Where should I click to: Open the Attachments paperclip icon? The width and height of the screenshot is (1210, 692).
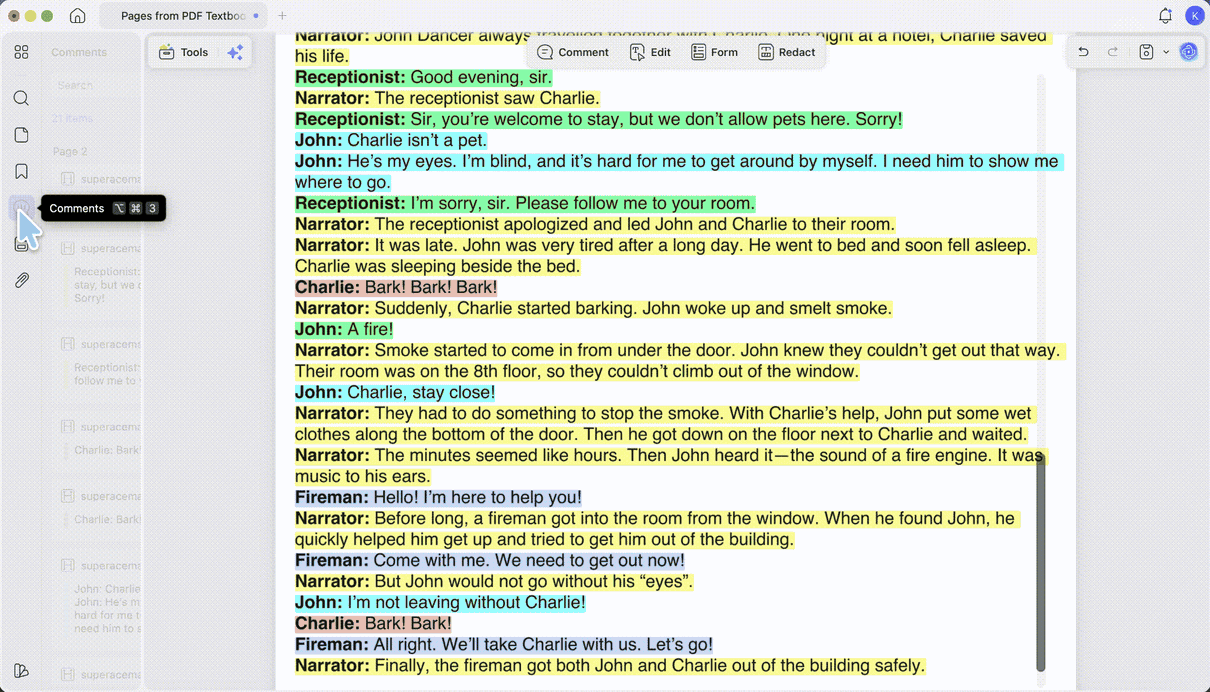pos(21,281)
